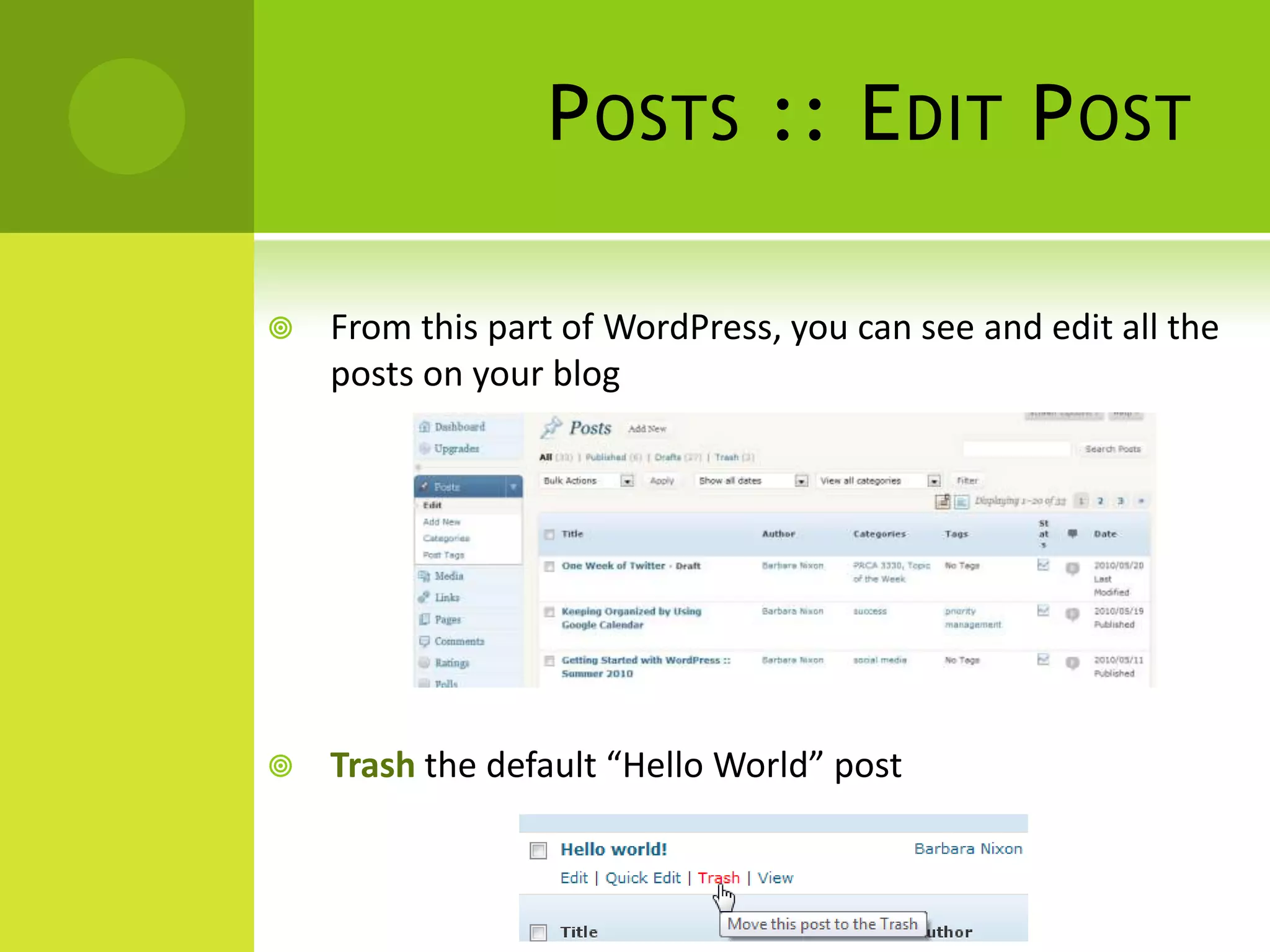1270x952 pixels.
Task: Toggle the bottom Title header checkbox below Hello world
Action: tap(538, 932)
